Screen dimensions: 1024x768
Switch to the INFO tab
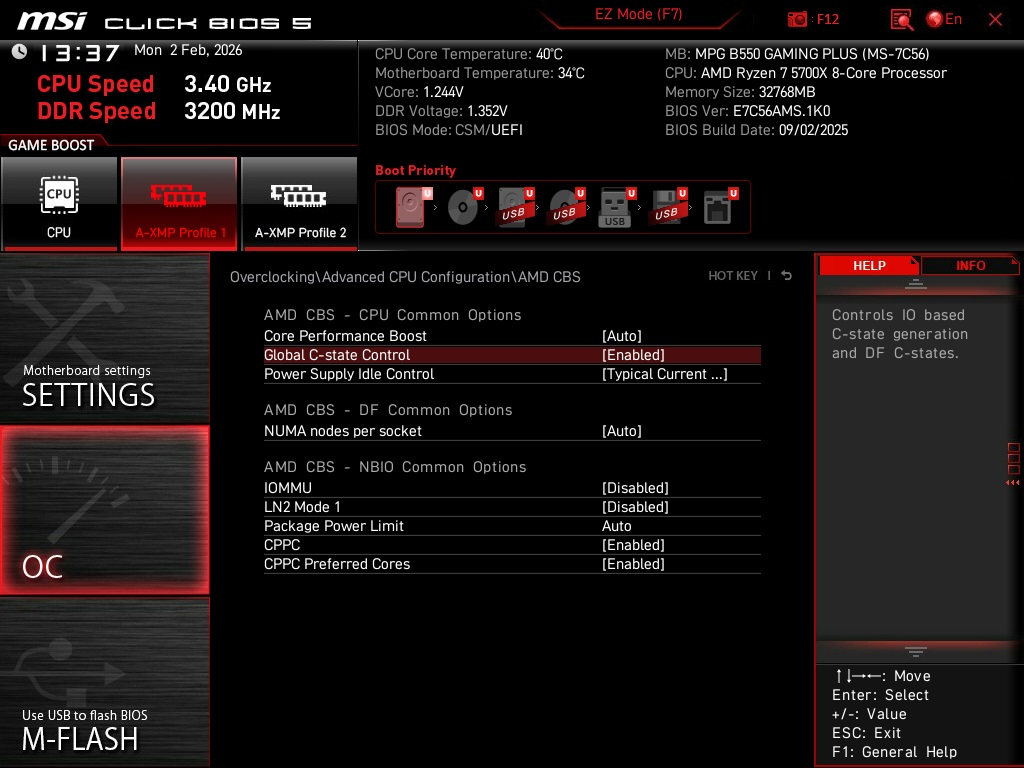coord(970,266)
